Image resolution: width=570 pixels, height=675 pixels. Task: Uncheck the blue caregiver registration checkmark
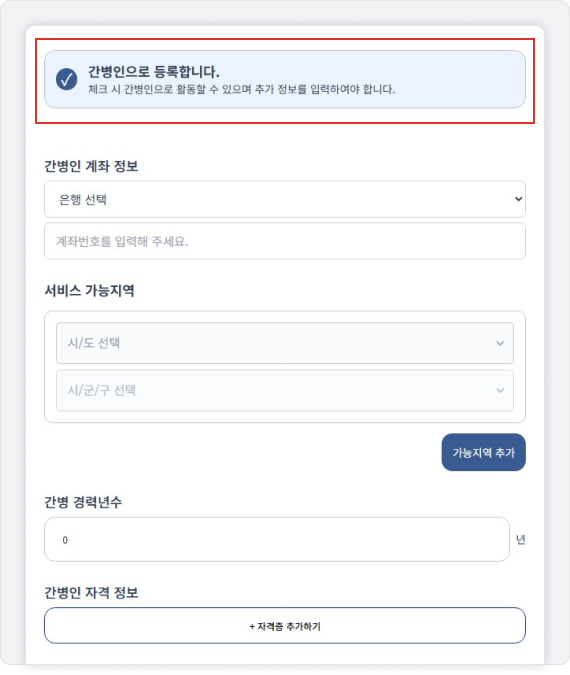pyautogui.click(x=66, y=79)
